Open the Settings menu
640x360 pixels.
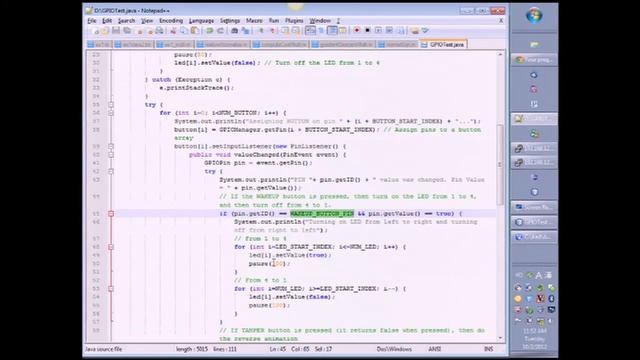click(x=230, y=21)
